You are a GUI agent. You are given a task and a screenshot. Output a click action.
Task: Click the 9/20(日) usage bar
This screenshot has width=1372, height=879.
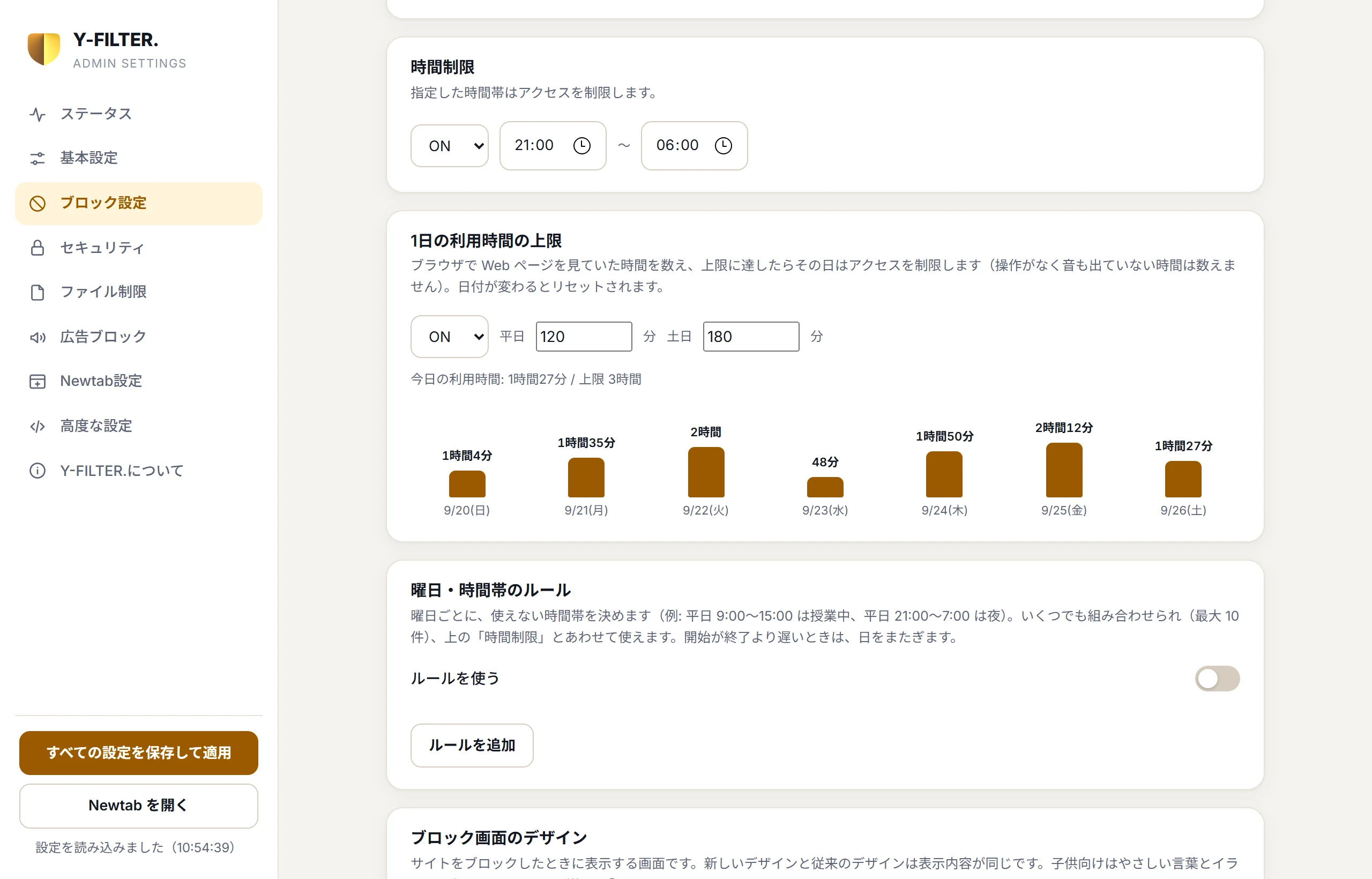[467, 484]
